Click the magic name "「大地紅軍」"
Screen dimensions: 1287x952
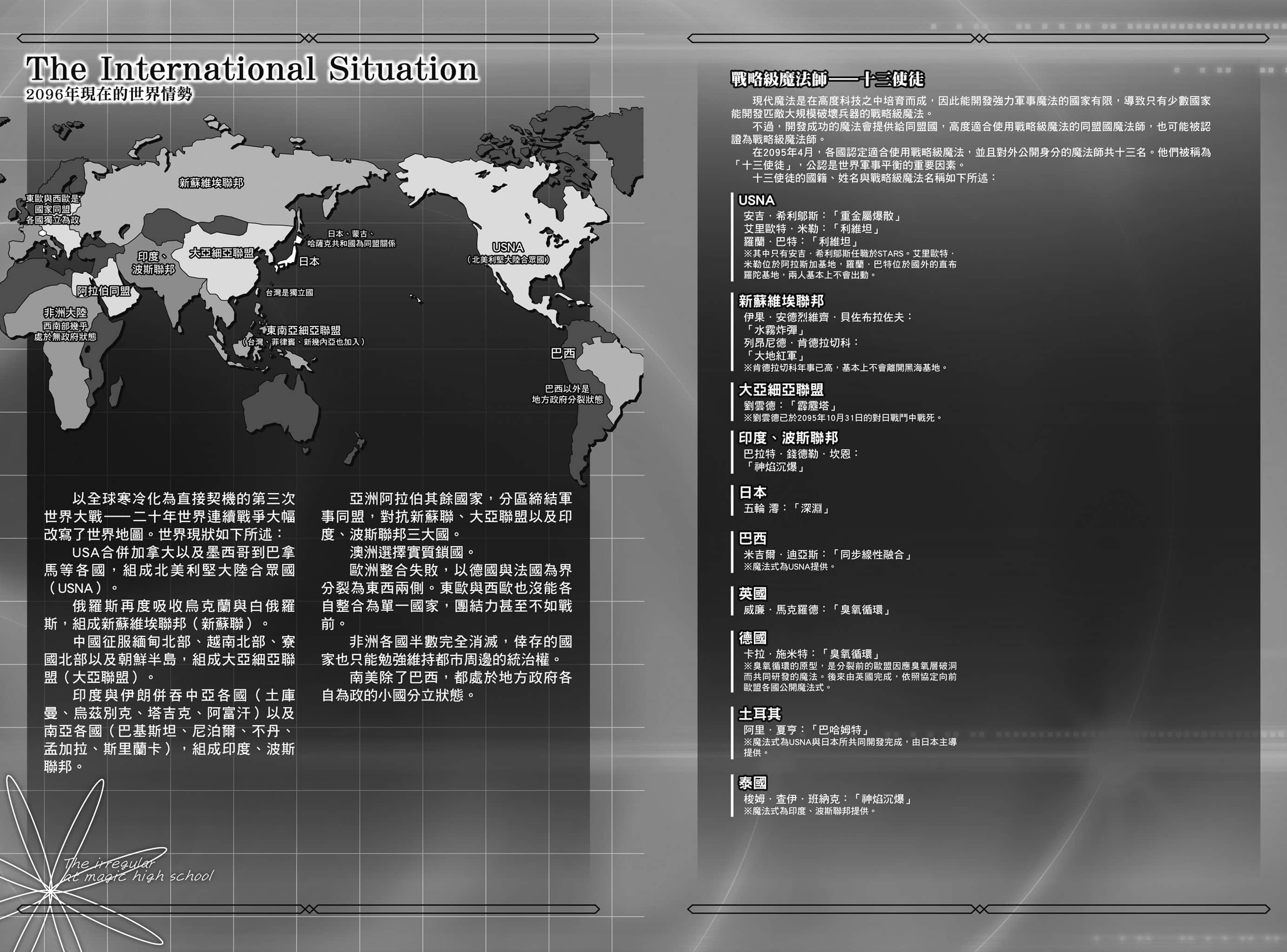click(774, 356)
